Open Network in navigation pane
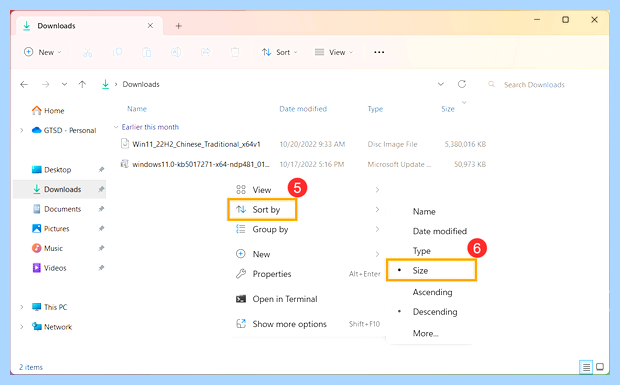Image resolution: width=620 pixels, height=385 pixels. click(x=52, y=327)
